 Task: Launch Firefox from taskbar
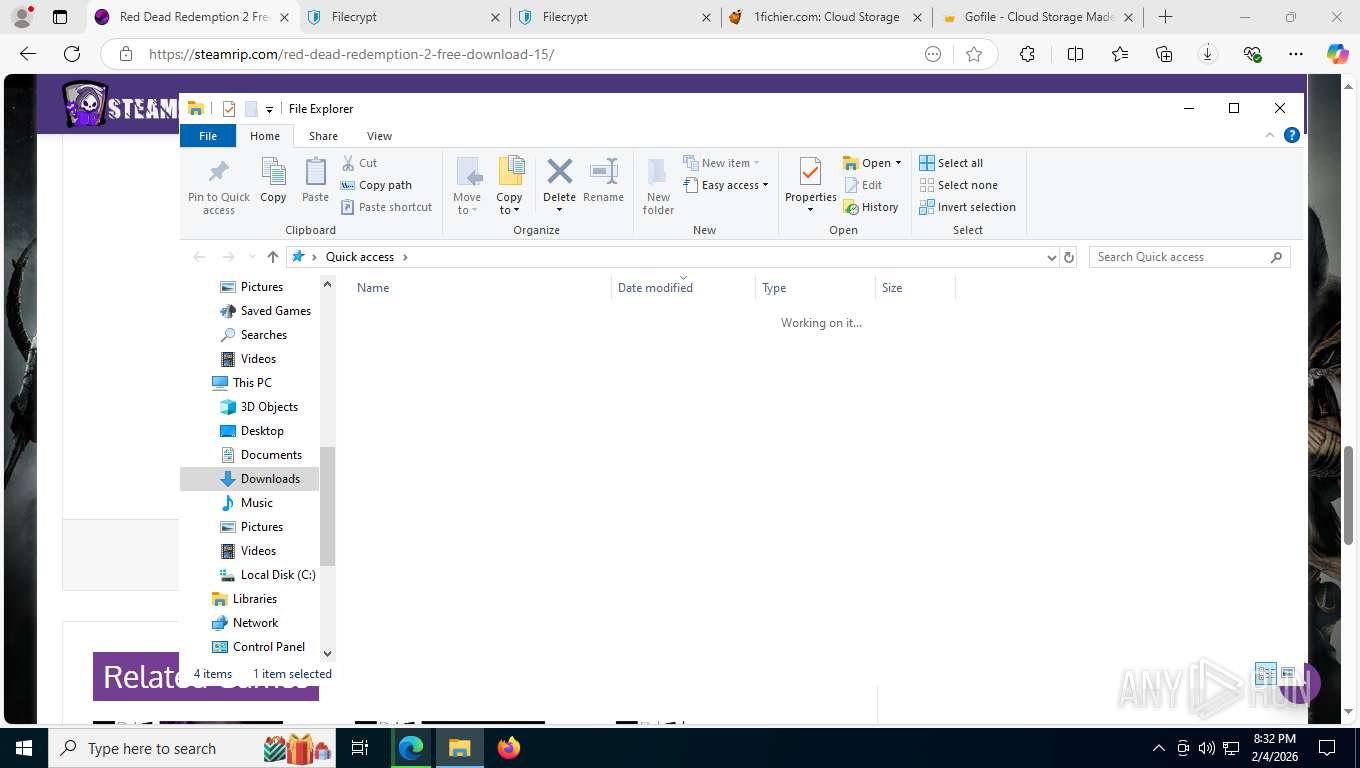tap(509, 748)
